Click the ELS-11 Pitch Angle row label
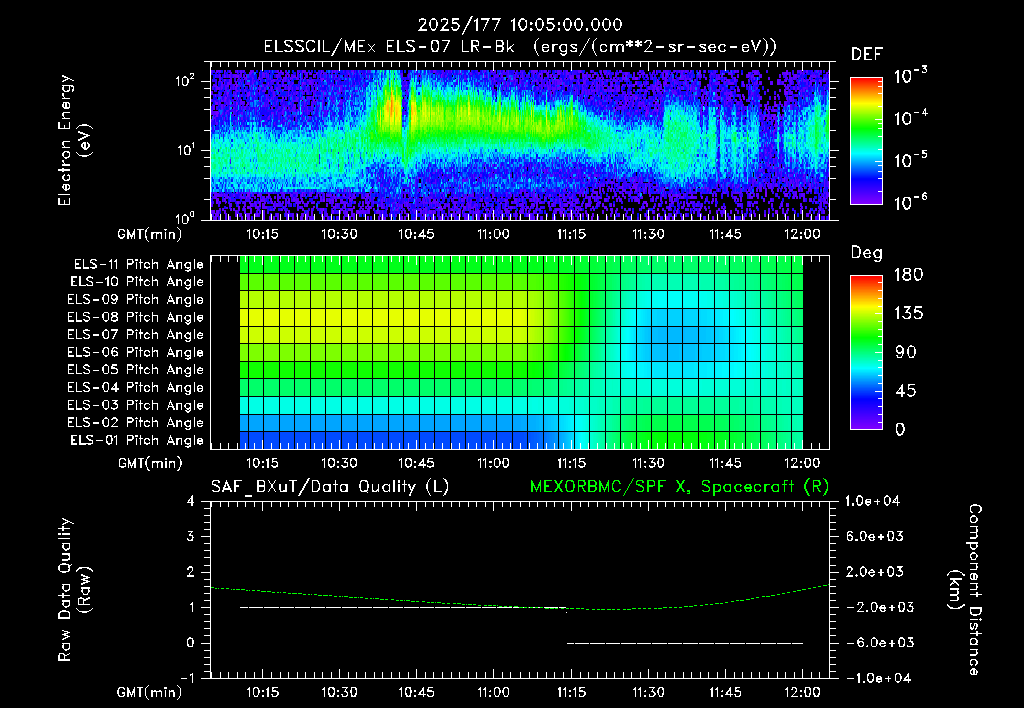Screen dimensions: 1024x708 (138, 265)
